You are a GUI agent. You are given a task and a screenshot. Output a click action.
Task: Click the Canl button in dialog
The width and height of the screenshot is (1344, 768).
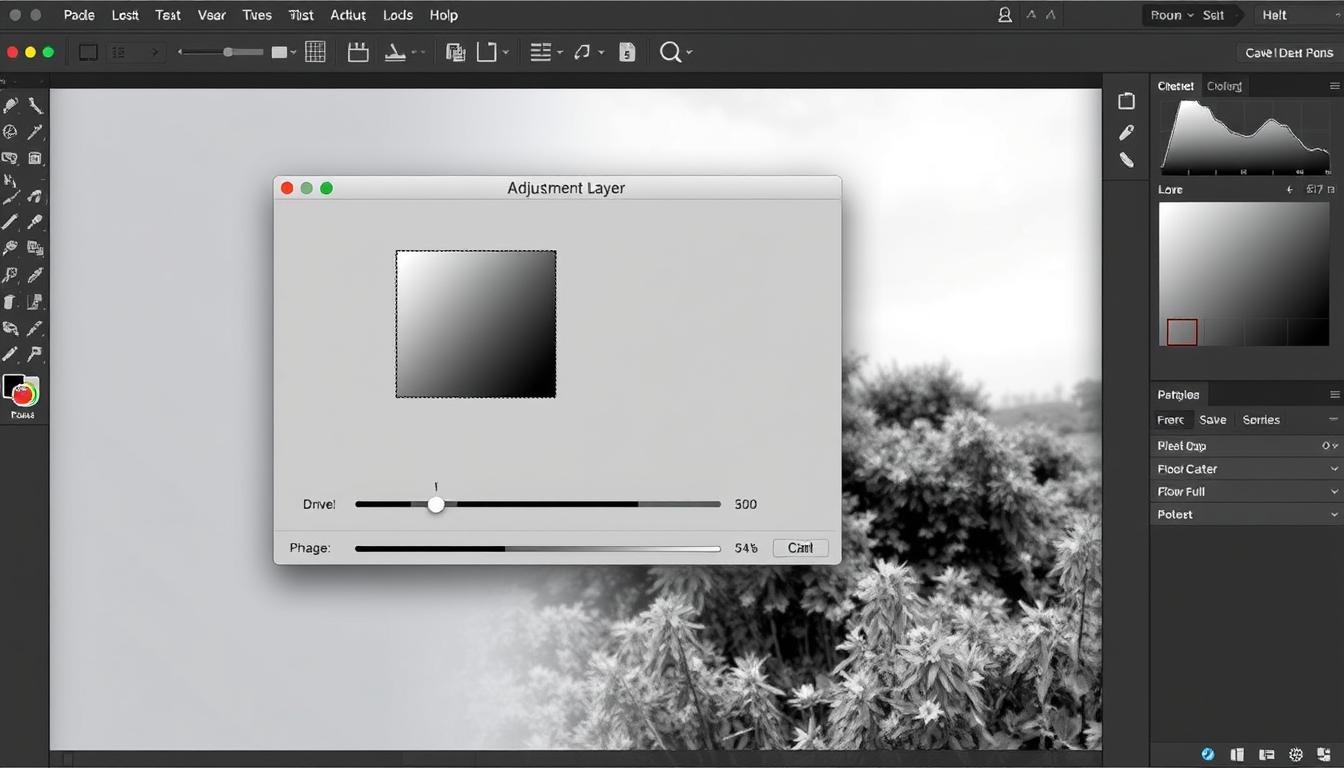pyautogui.click(x=800, y=548)
